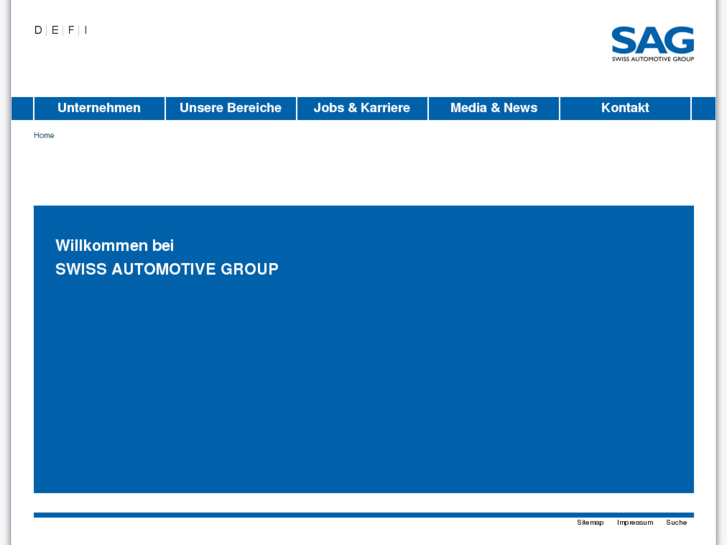Viewport: 727px width, 545px height.
Task: Switch language to English (E)
Action: [55, 30]
